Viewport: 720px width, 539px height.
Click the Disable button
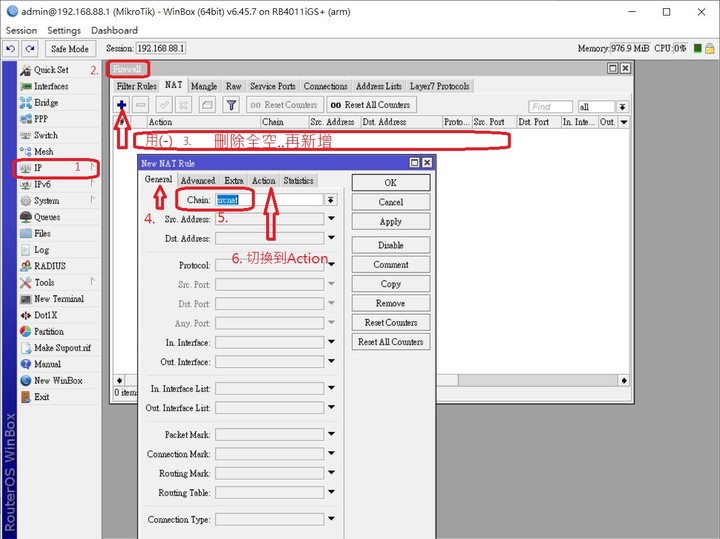click(x=391, y=245)
